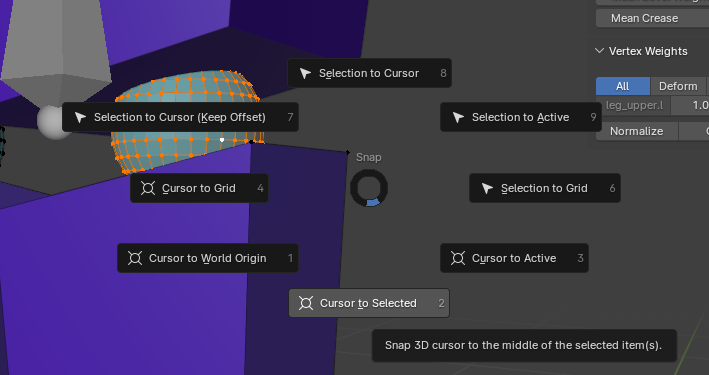The height and width of the screenshot is (375, 709).
Task: Click the arrow icon beside Selection to Active
Action: [458, 117]
